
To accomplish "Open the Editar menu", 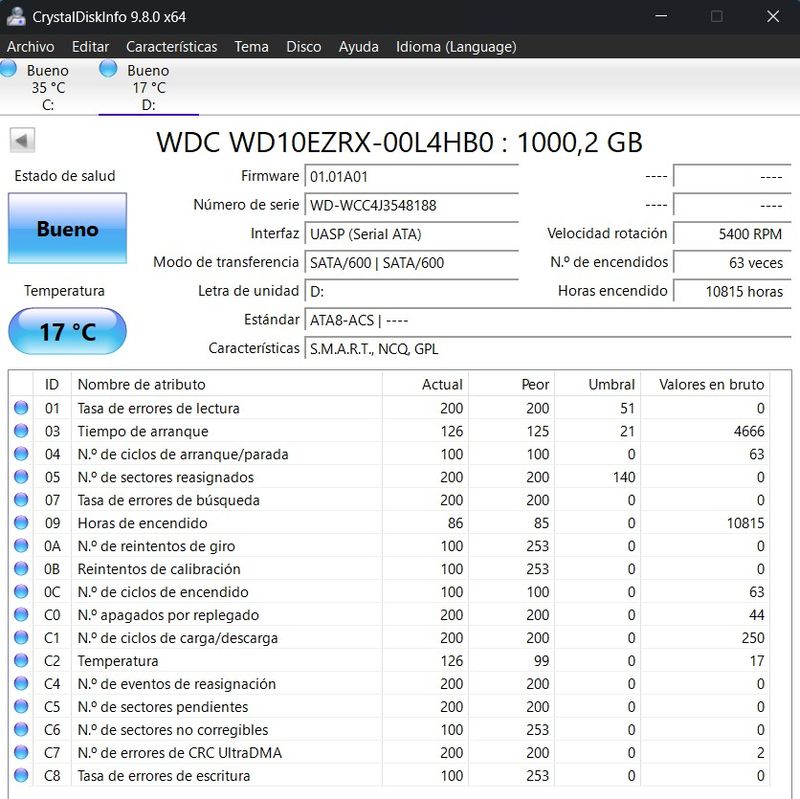I will pos(90,47).
